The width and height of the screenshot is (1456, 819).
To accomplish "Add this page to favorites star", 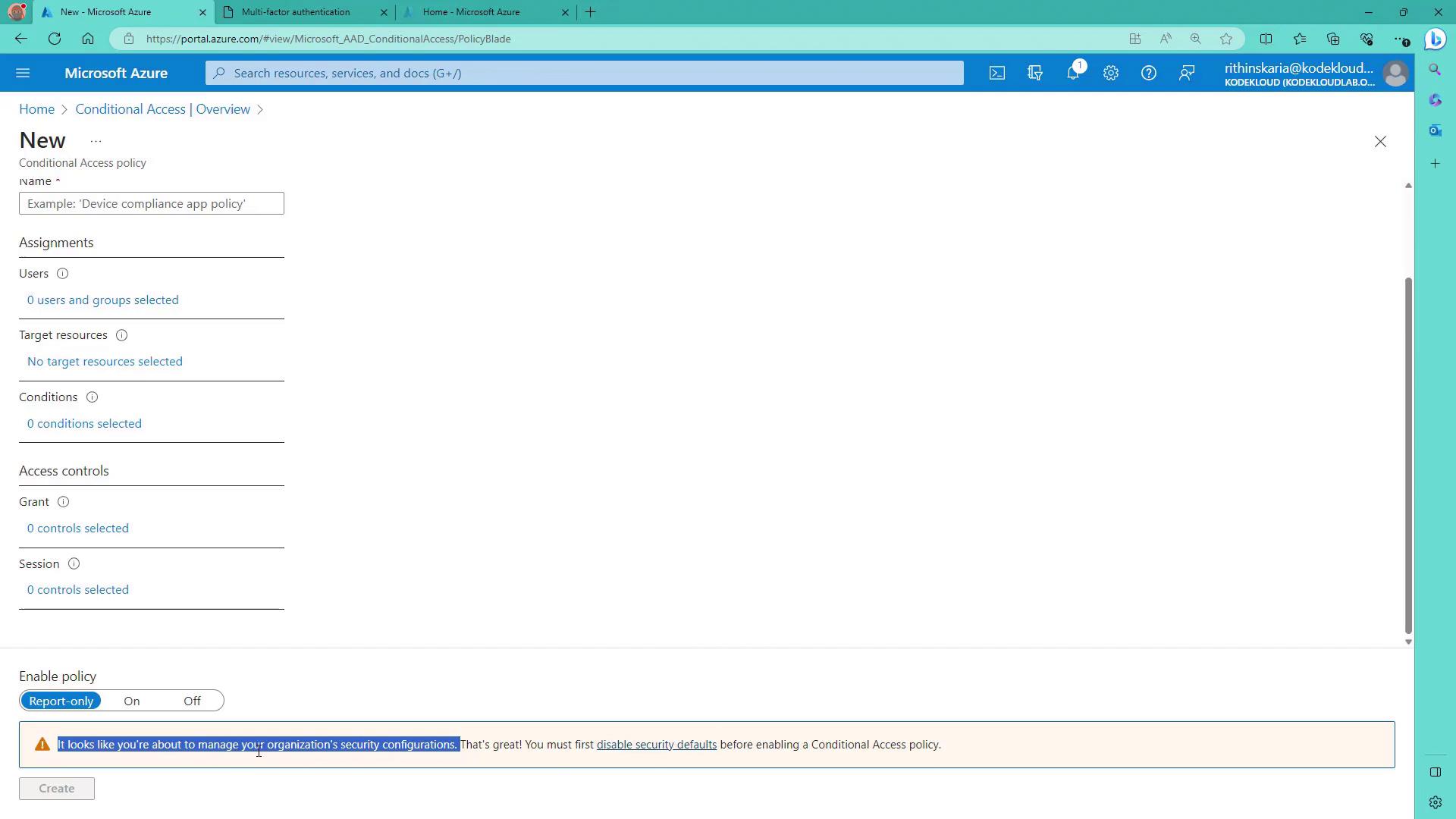I will coord(1226,39).
